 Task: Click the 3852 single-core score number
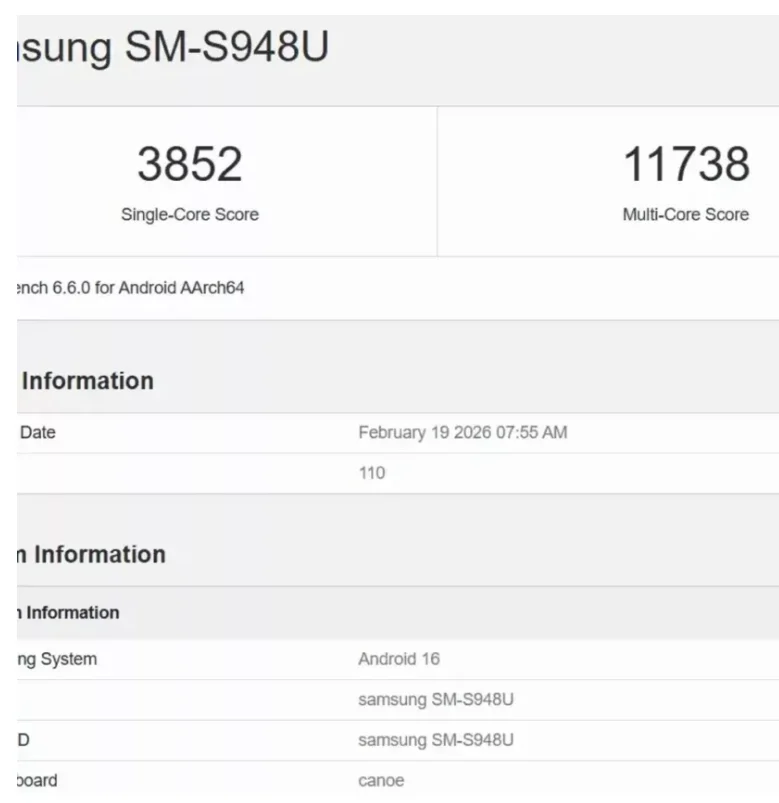[x=190, y=164]
